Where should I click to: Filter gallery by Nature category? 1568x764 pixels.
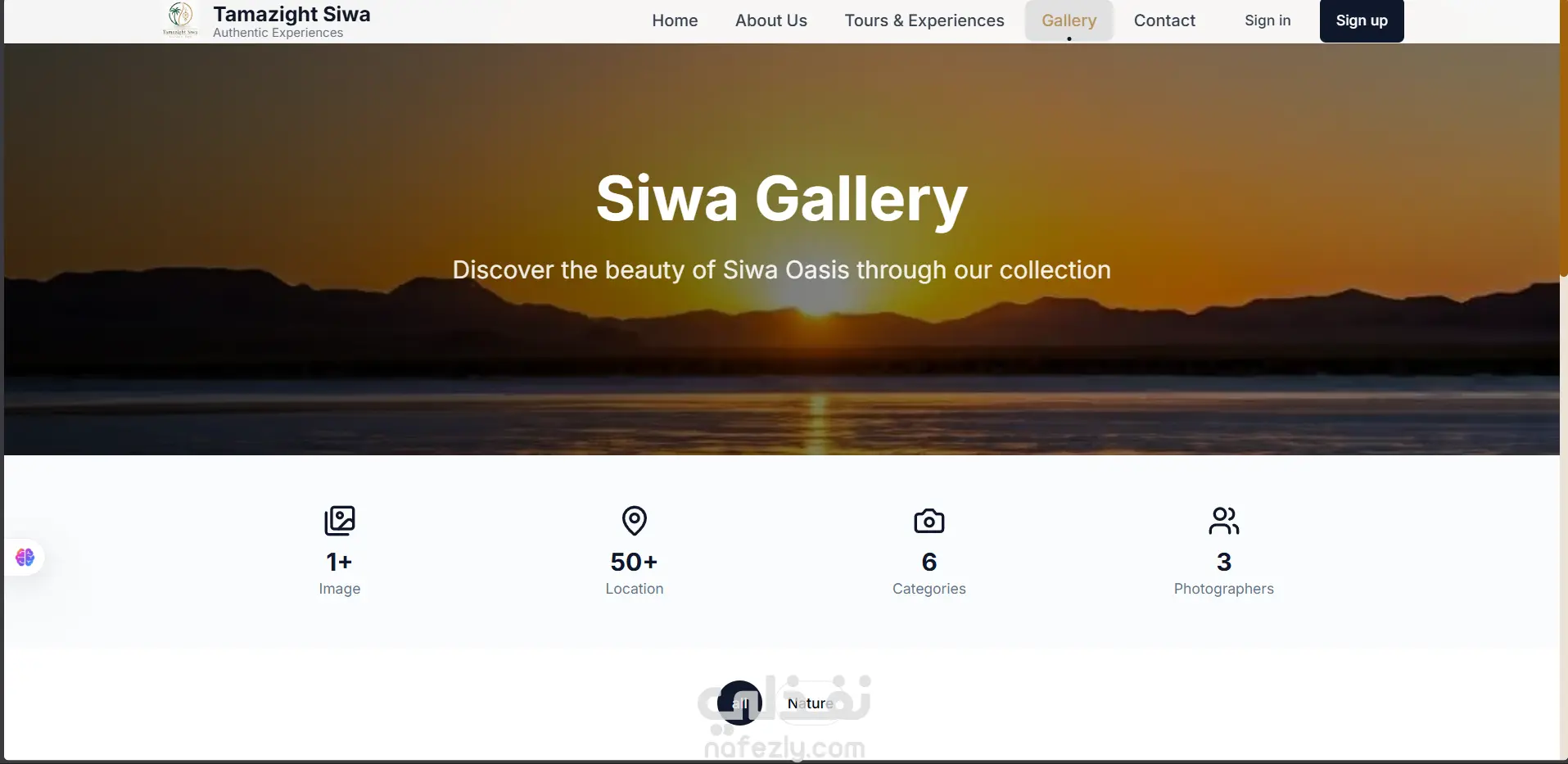pos(810,703)
